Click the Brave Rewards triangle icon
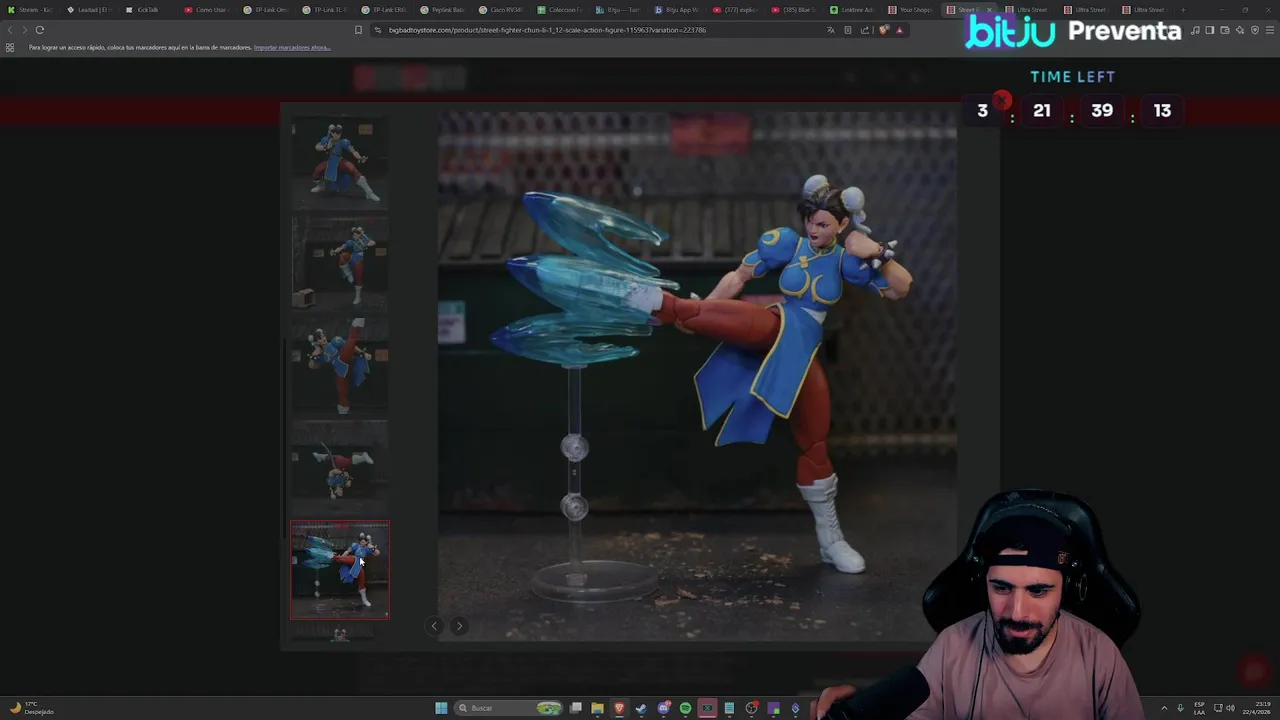1280x720 pixels. coord(899,30)
